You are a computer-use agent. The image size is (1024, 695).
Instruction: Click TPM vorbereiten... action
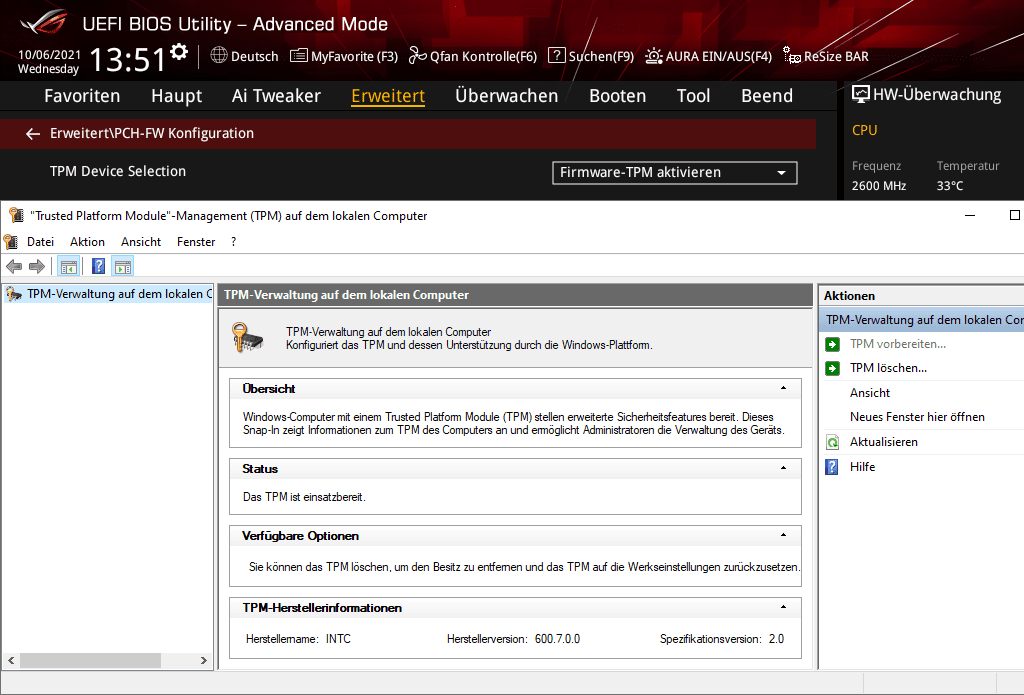click(x=898, y=344)
